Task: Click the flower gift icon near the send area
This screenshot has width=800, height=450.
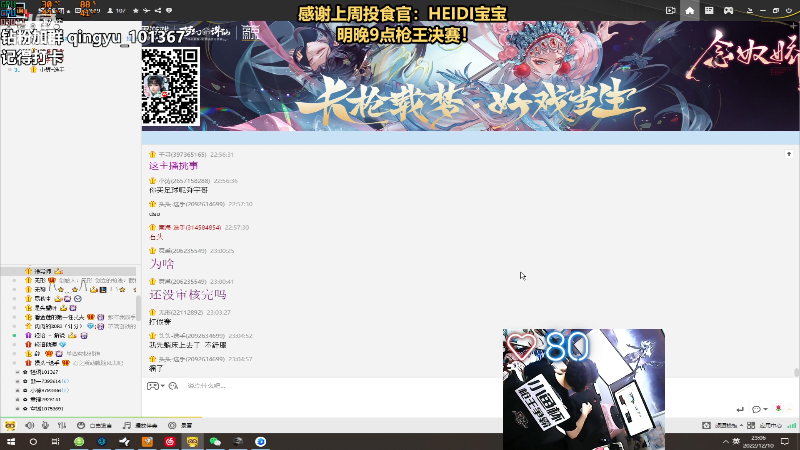Action: [778, 408]
